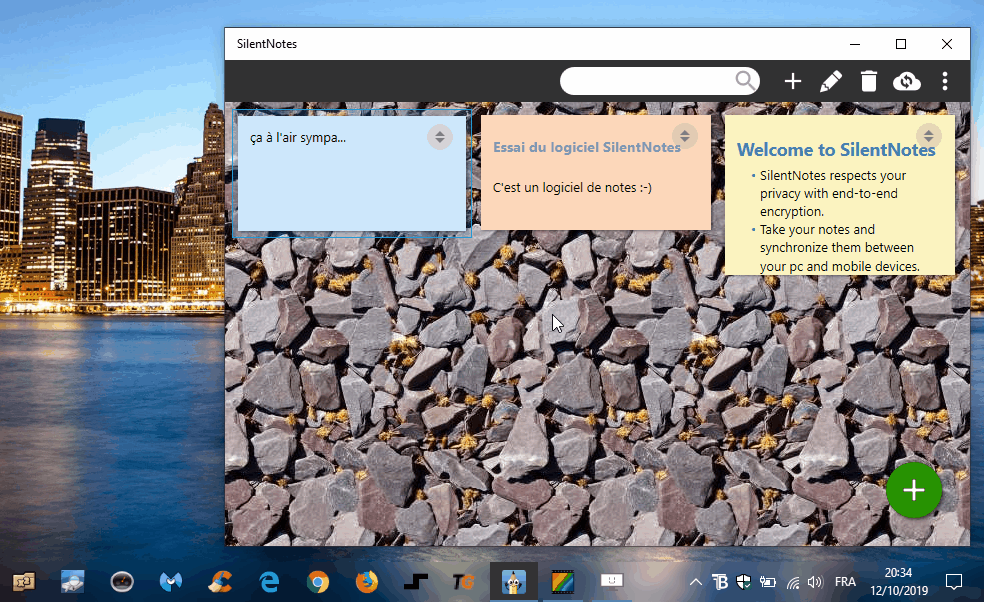984x602 pixels.
Task: Click the B tray icon
Action: (x=720, y=582)
